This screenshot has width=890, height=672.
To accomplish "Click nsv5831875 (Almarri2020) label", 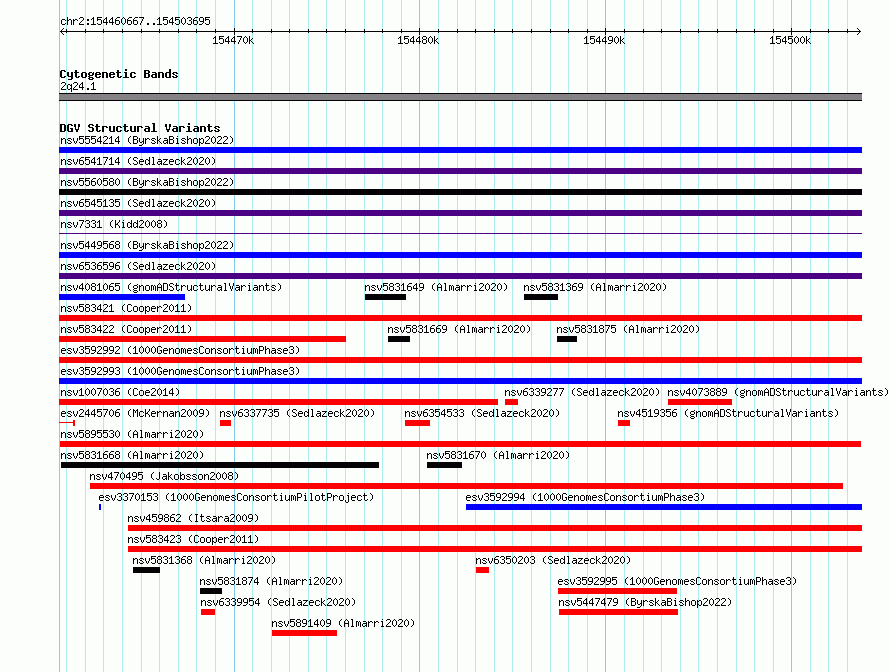I will 628,329.
